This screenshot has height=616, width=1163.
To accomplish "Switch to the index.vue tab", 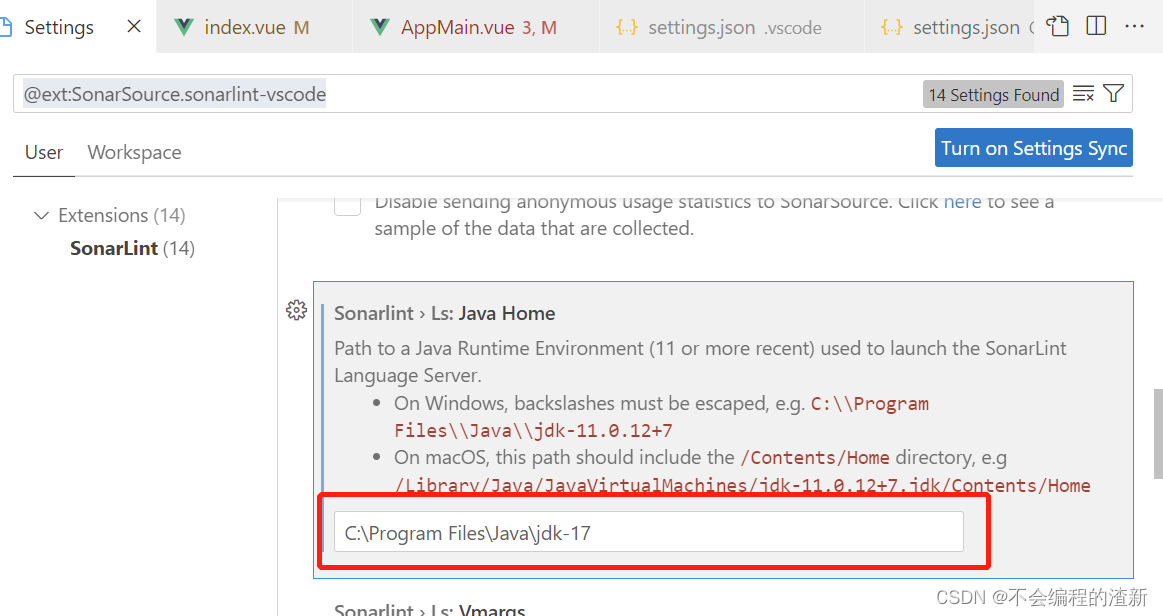I will pos(254,27).
